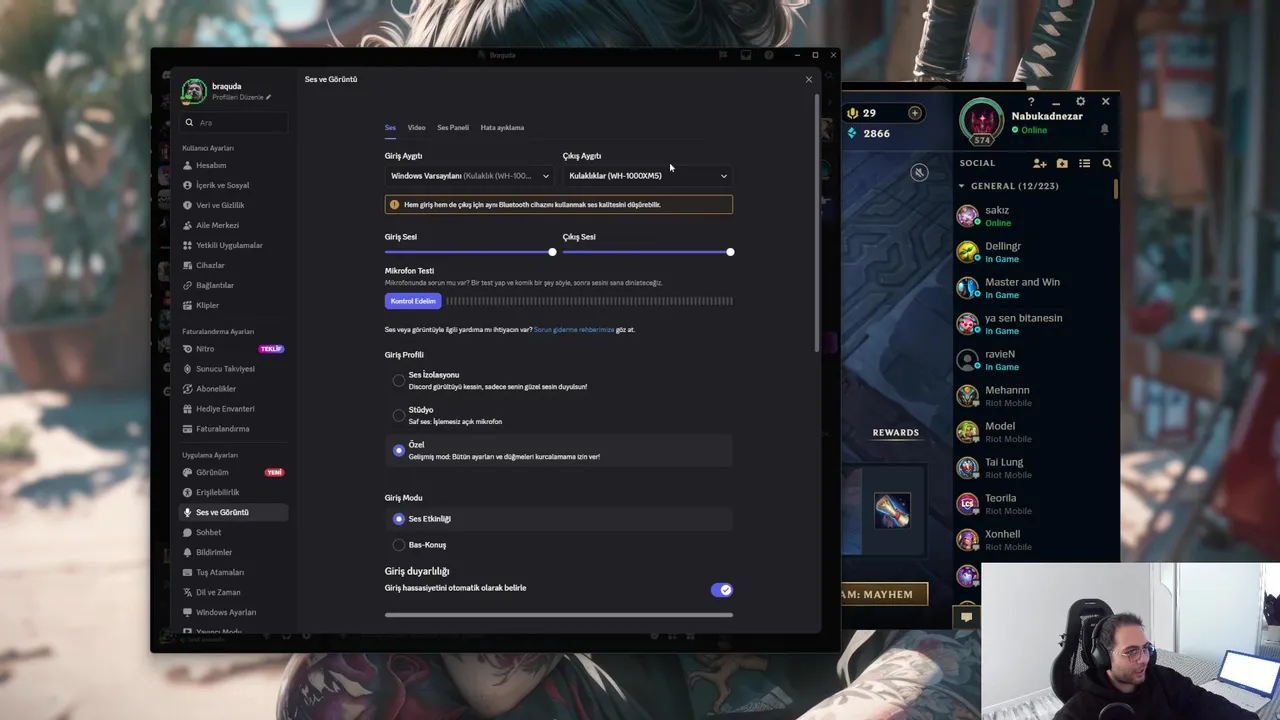Open Giriş Aygıtı input device dropdown

pyautogui.click(x=470, y=176)
